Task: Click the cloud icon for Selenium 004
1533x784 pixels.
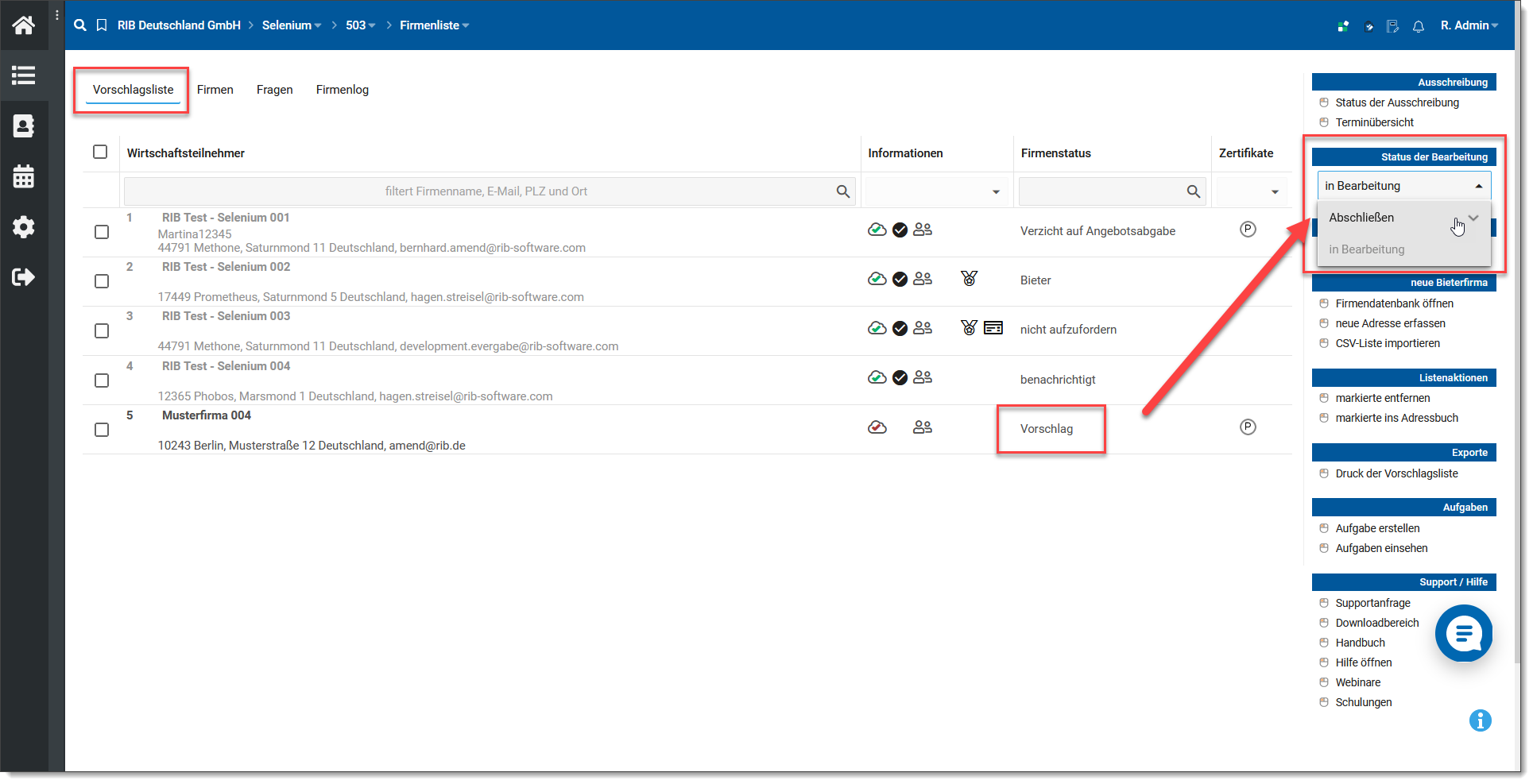Action: (x=877, y=377)
